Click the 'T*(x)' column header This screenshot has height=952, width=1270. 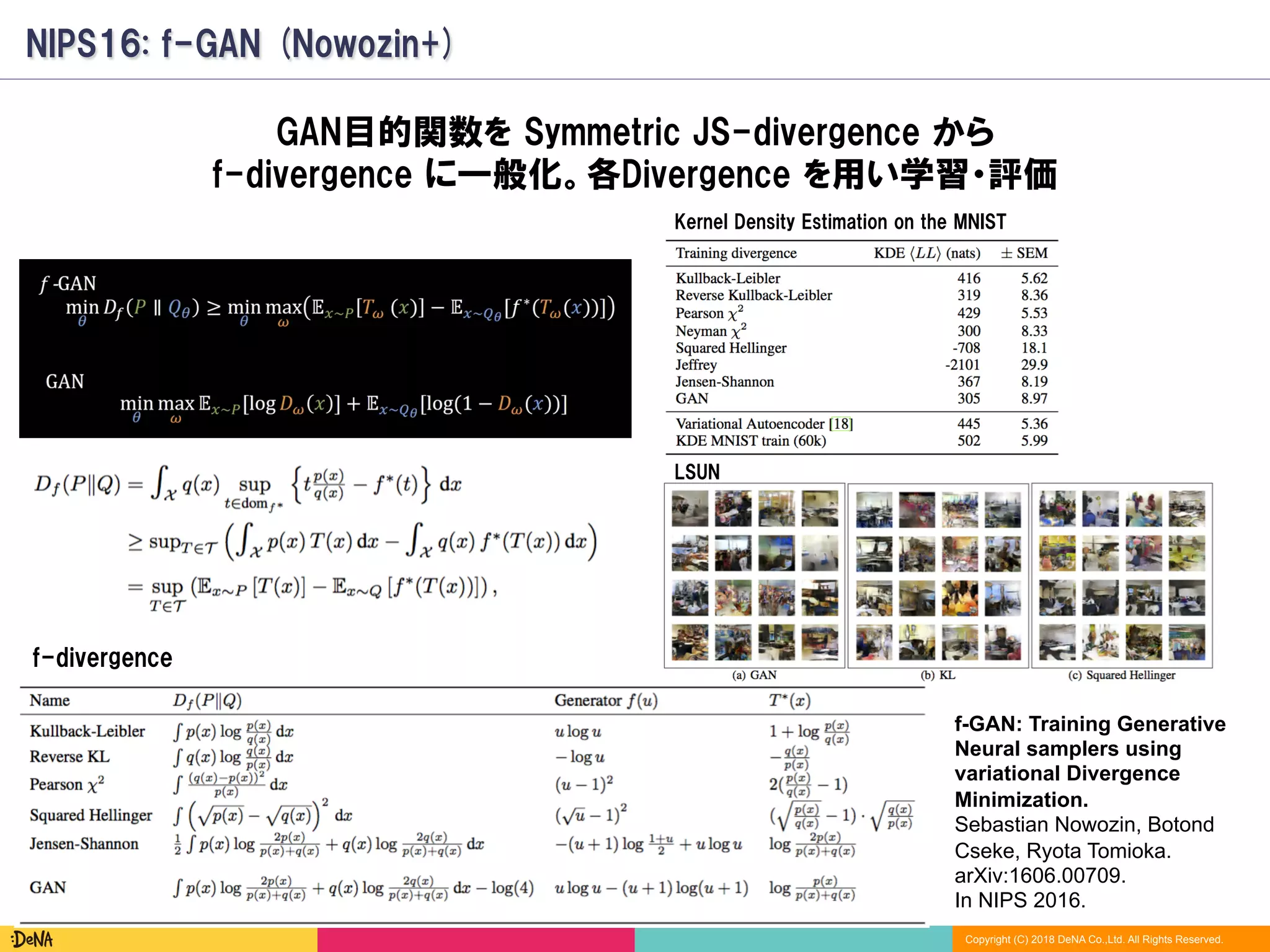[789, 700]
